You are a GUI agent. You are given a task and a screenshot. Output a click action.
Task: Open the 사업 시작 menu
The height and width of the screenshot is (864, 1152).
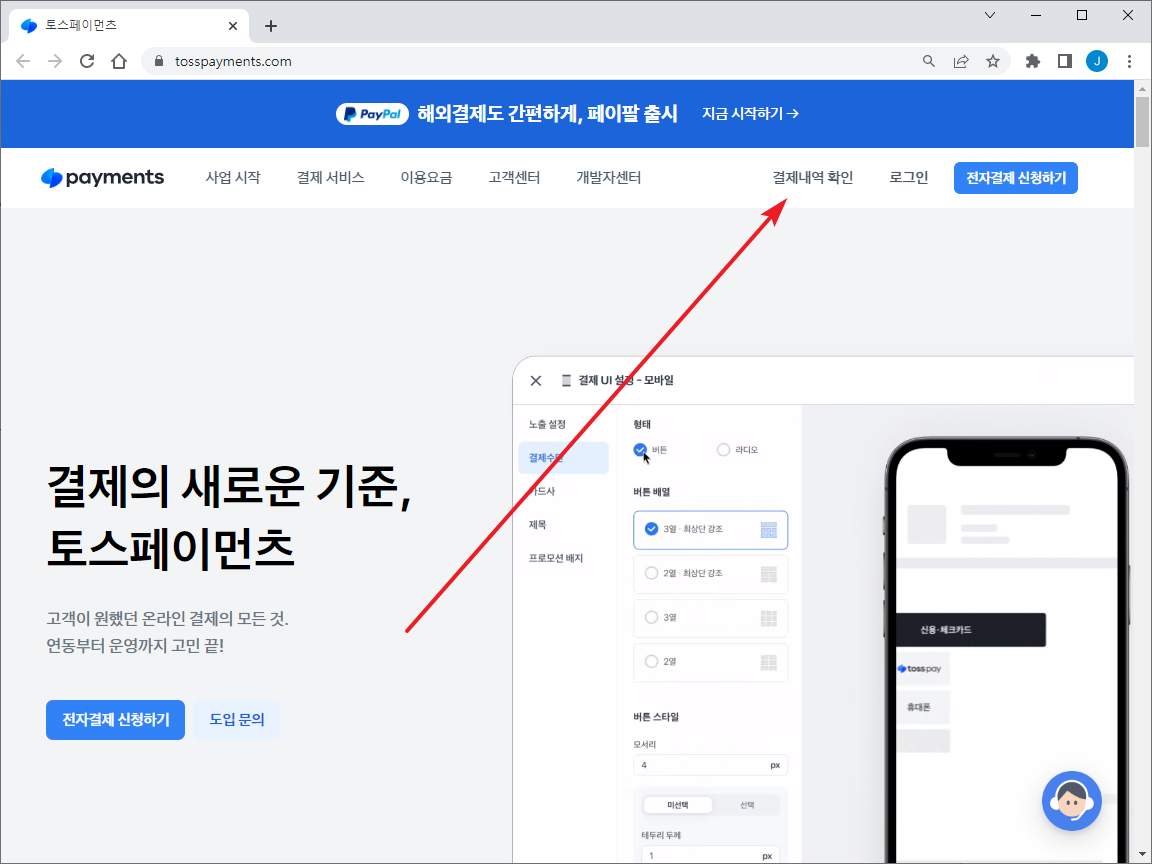coord(233,177)
